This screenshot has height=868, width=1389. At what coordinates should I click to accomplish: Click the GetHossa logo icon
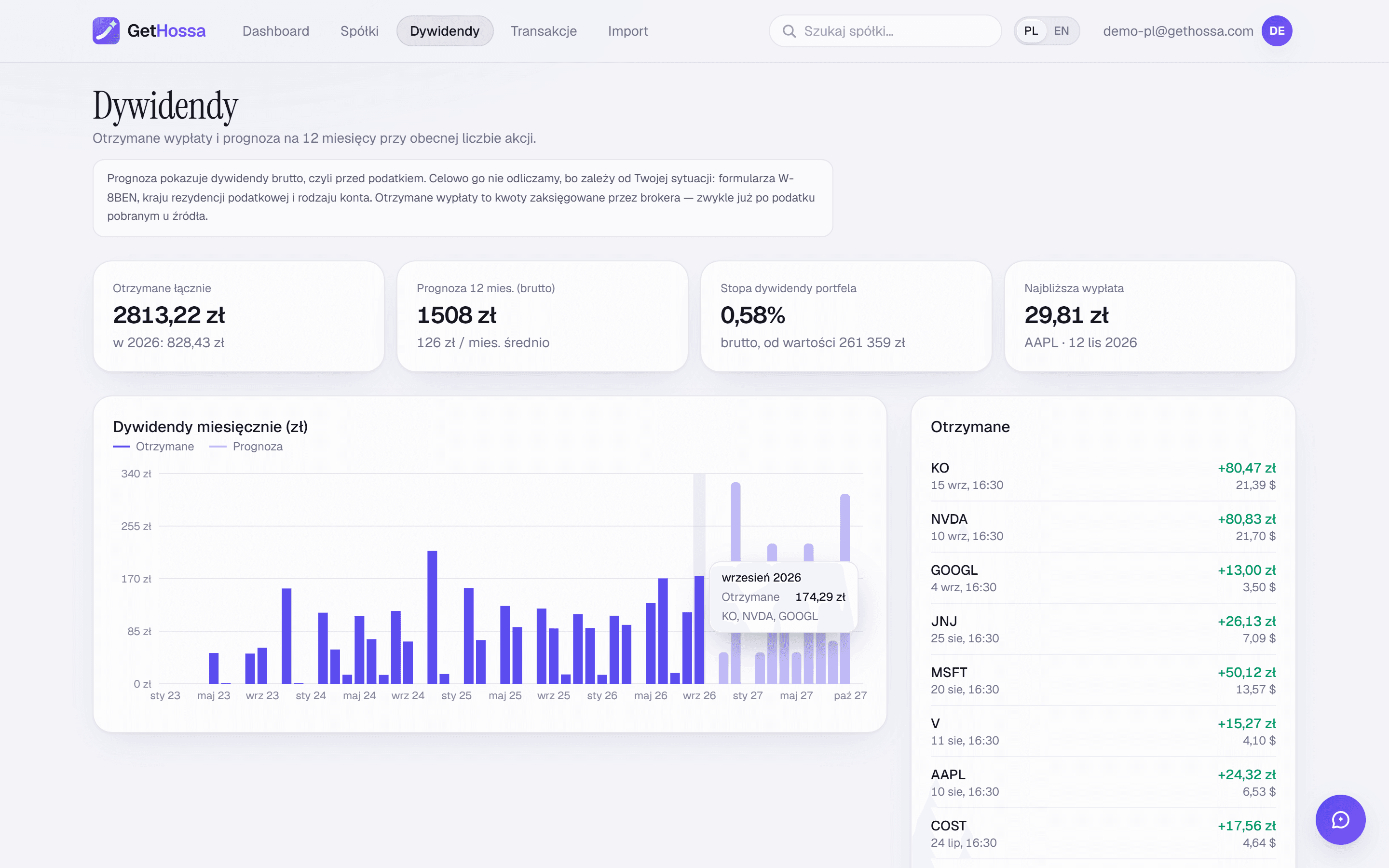pos(106,31)
